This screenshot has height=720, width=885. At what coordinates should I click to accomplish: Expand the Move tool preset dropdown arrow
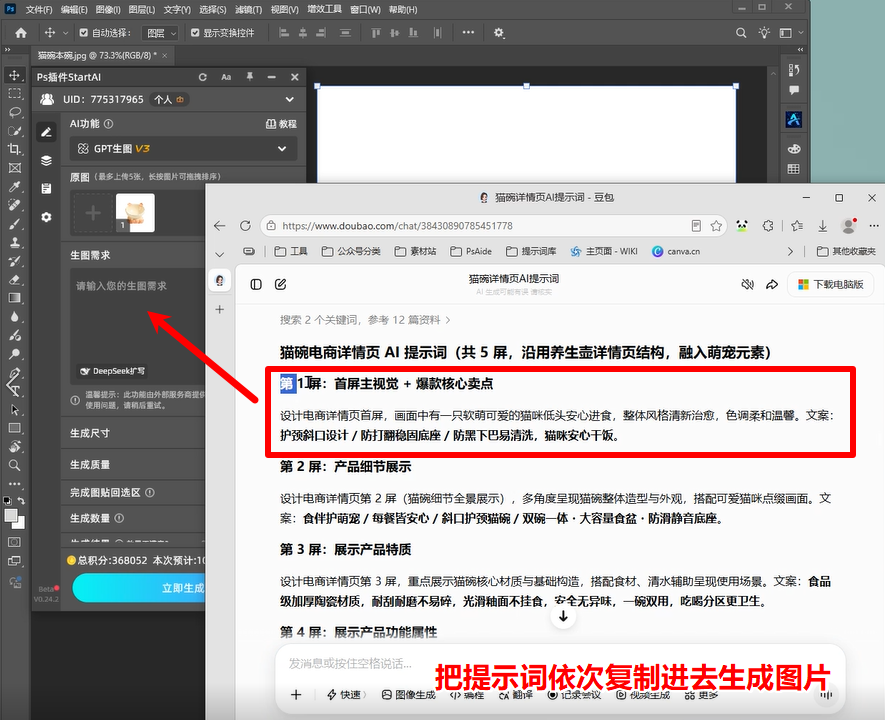coord(65,33)
